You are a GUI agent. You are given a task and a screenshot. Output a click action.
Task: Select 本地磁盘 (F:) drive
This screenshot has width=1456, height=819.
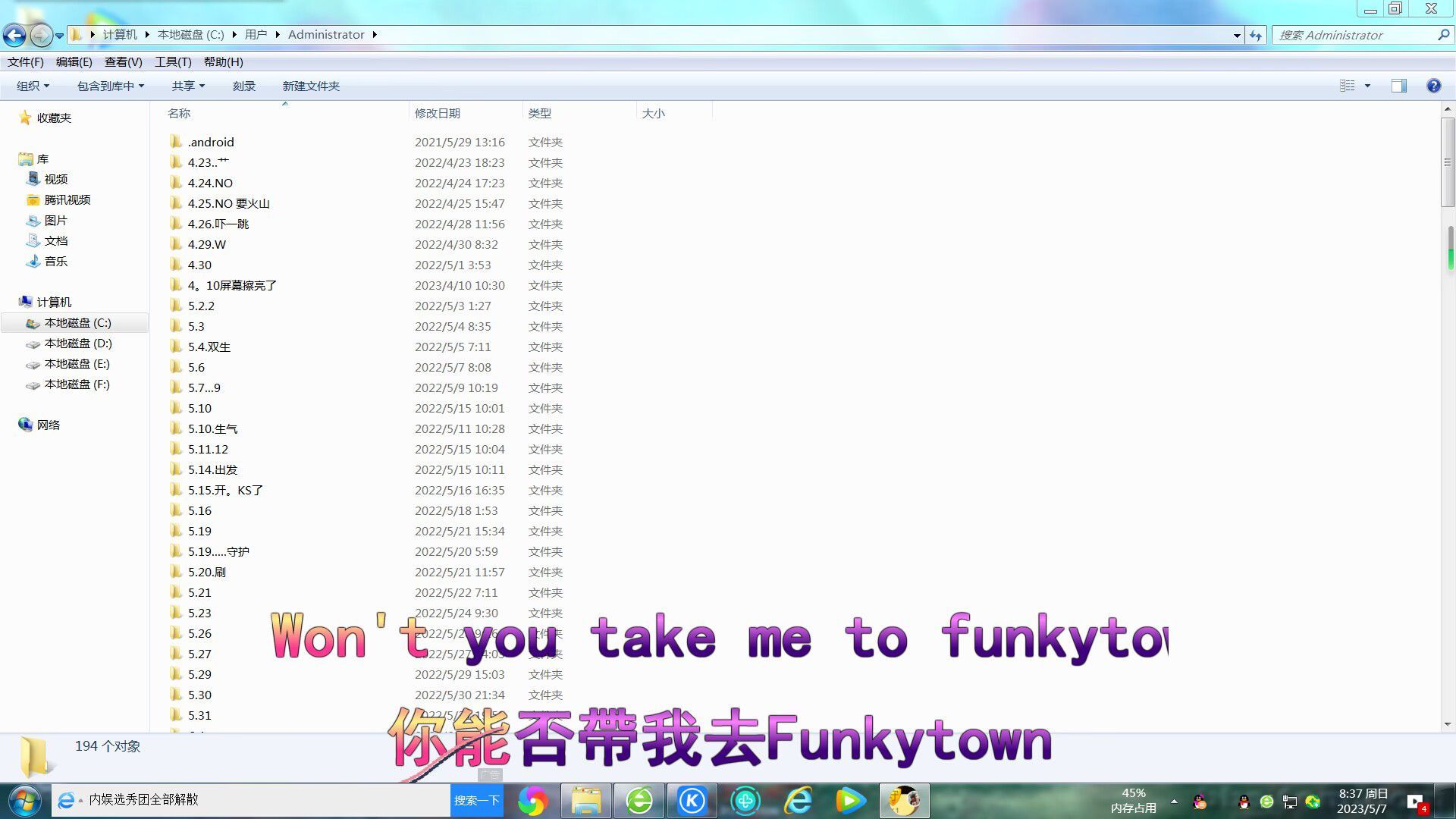(77, 384)
